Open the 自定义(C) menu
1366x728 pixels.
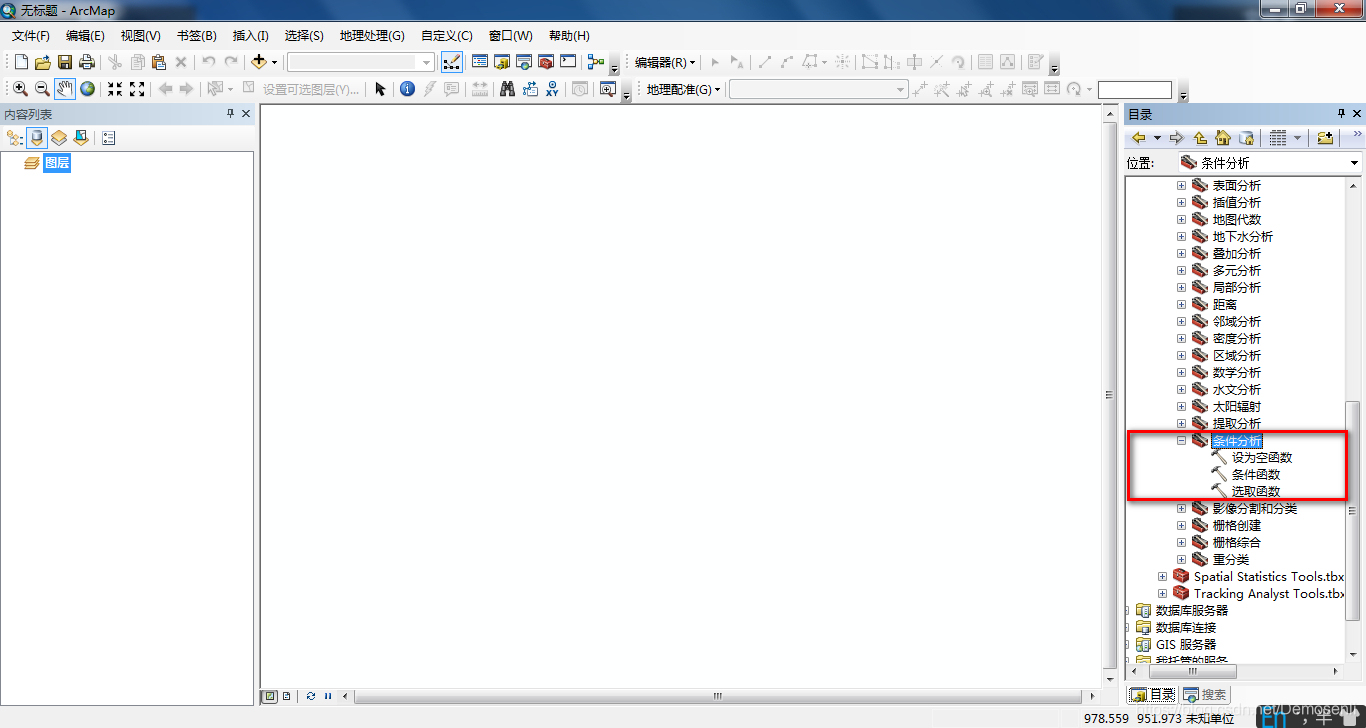(x=446, y=35)
